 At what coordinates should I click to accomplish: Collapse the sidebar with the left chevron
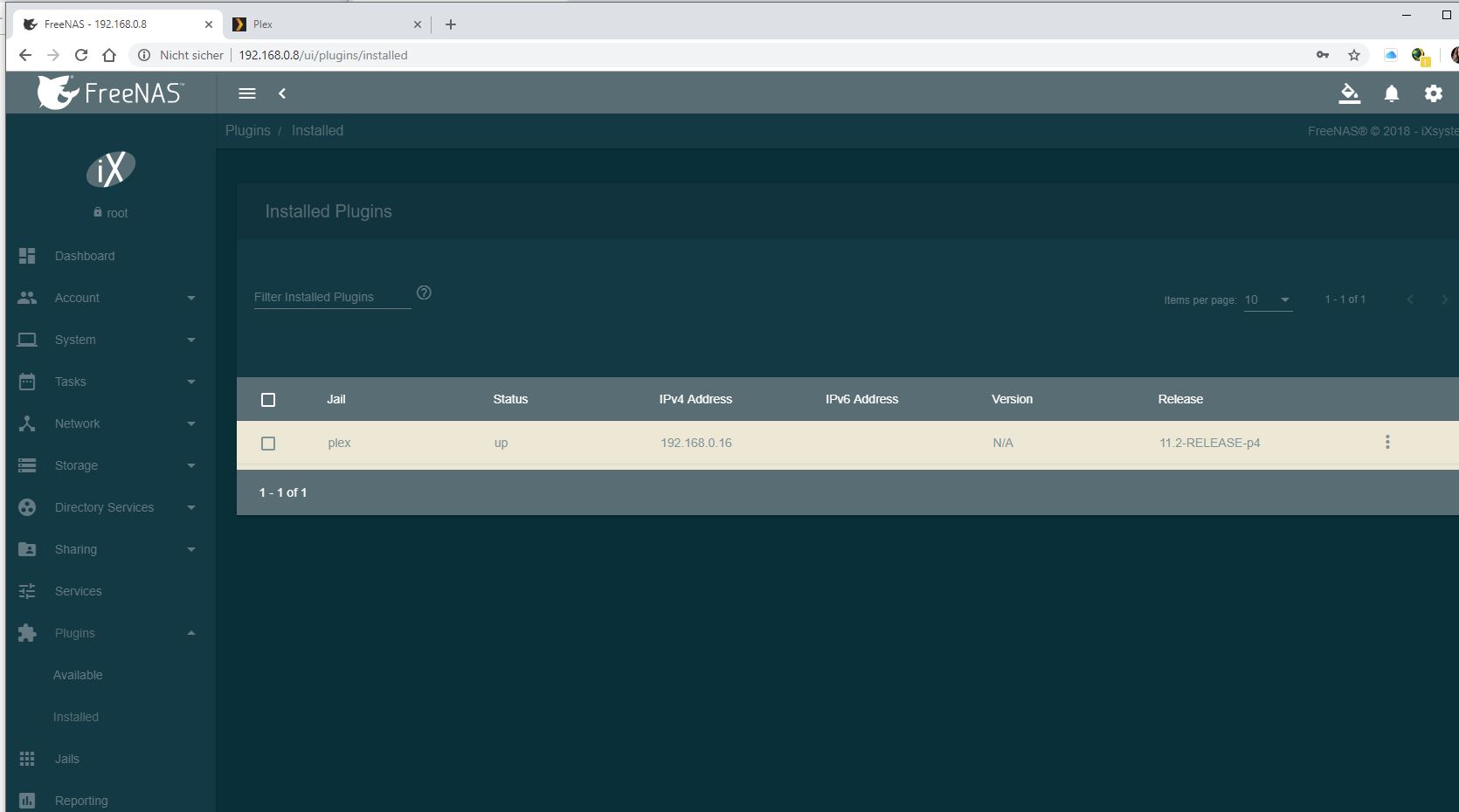(x=282, y=93)
